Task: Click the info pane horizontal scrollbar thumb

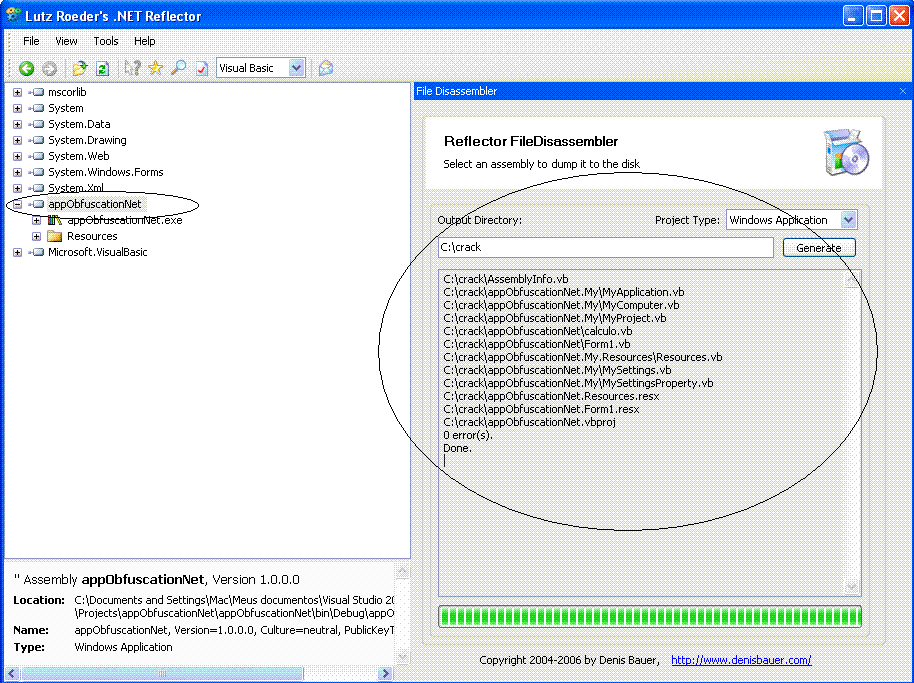Action: pos(163,674)
